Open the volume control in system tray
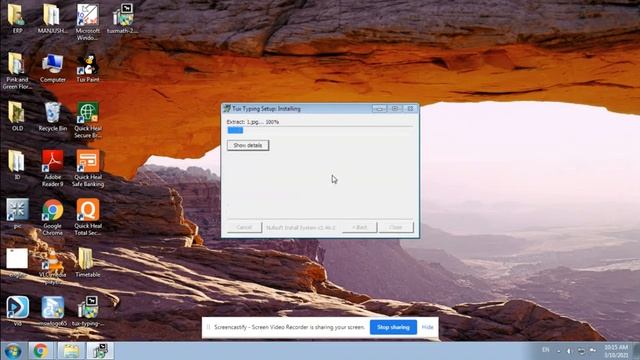640x360 pixels. 569,351
